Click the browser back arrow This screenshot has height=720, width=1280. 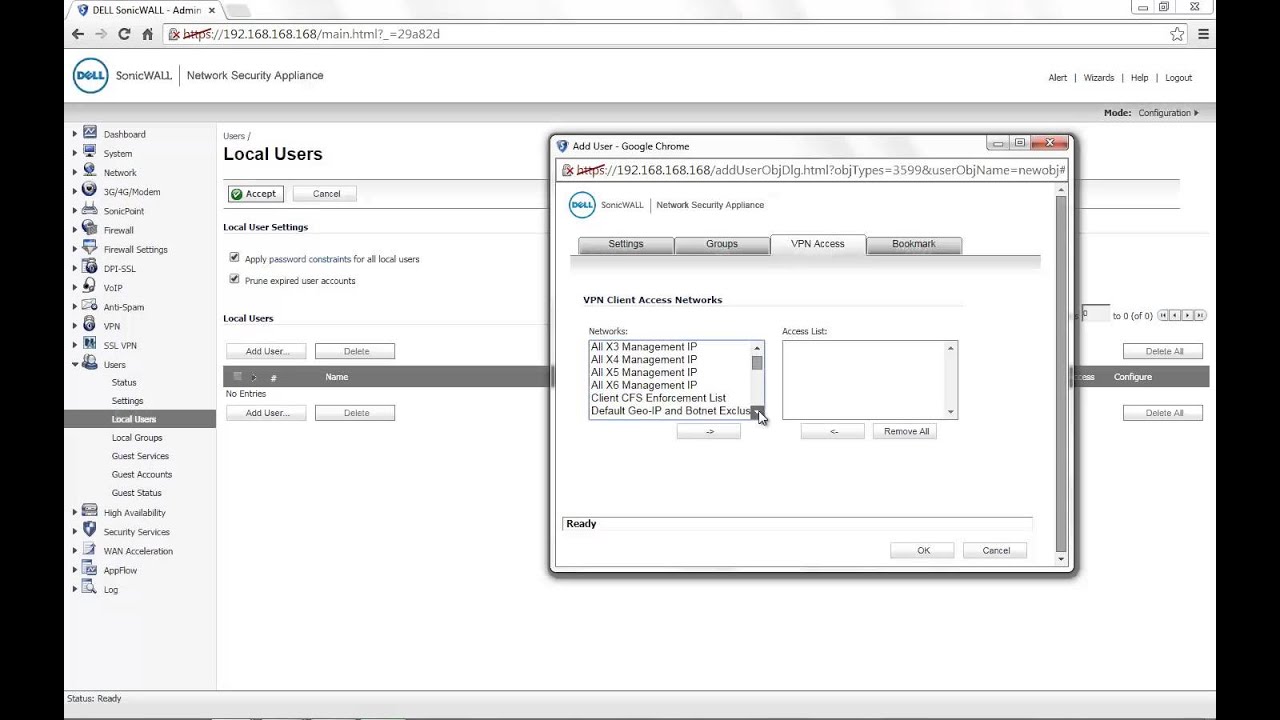[x=78, y=34]
